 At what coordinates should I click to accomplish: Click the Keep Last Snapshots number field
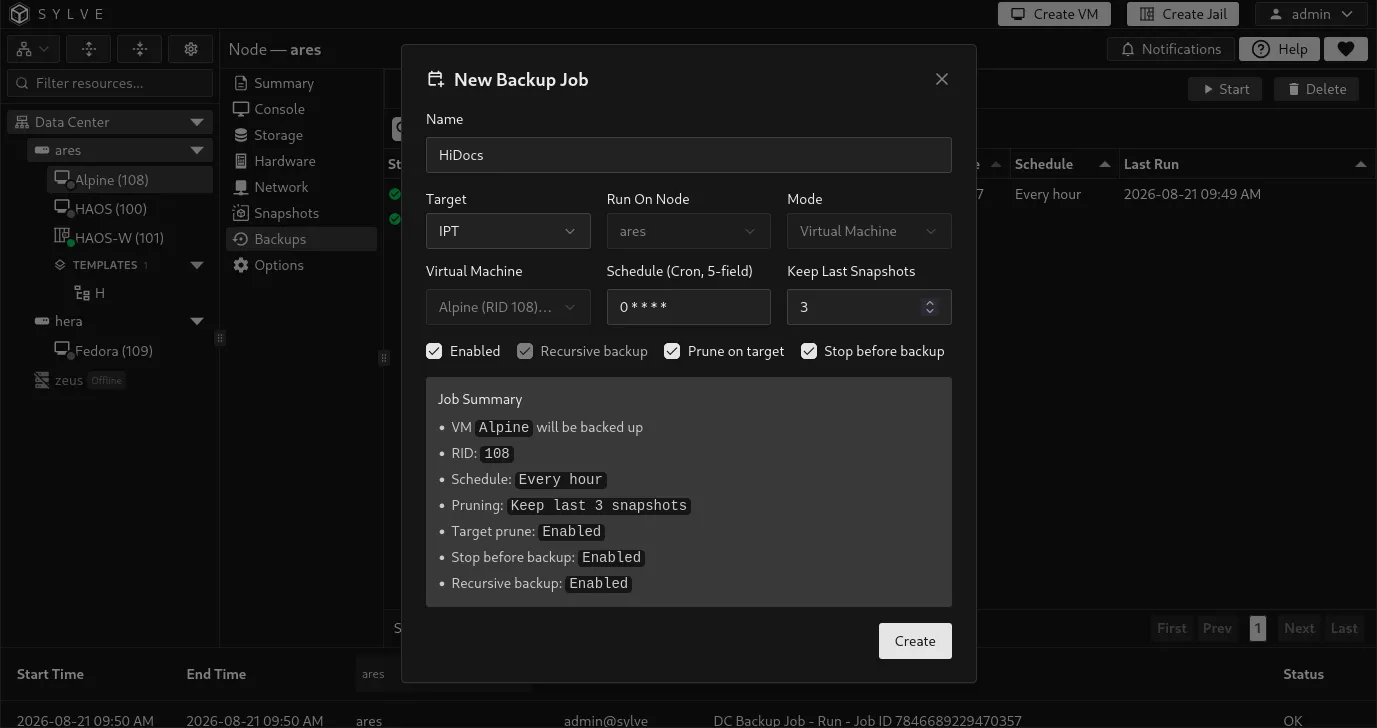click(869, 307)
